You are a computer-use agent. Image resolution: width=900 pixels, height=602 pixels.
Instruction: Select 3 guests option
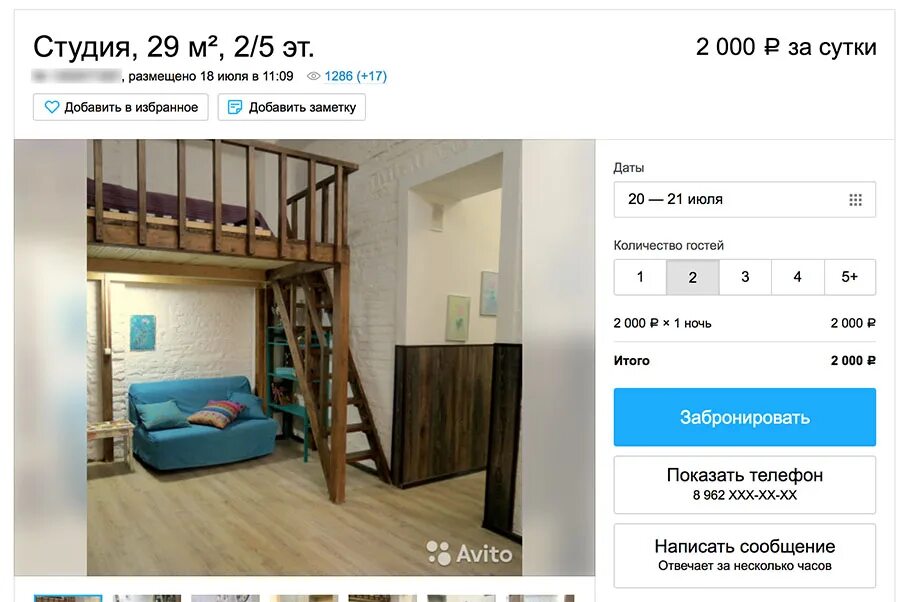pyautogui.click(x=745, y=277)
